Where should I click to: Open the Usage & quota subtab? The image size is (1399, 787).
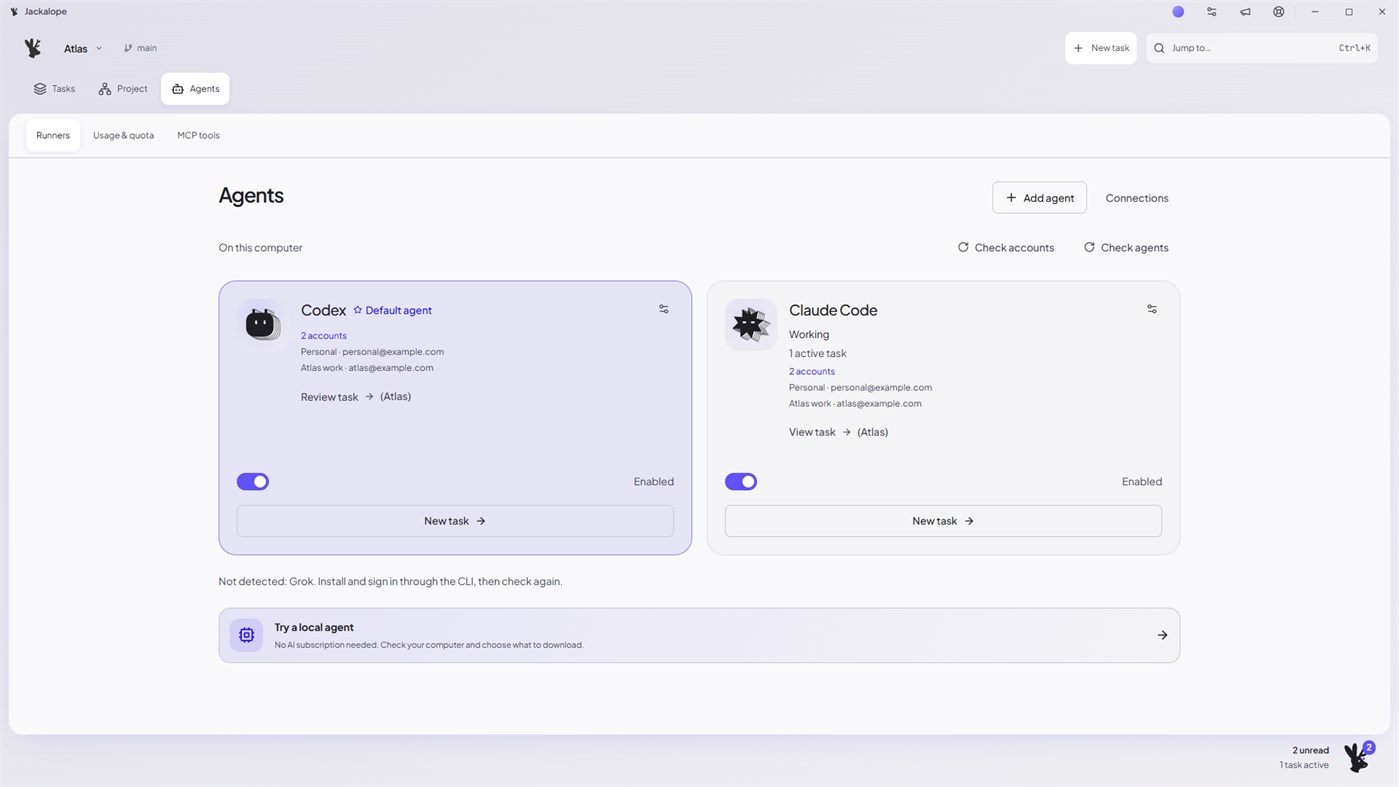(x=123, y=135)
